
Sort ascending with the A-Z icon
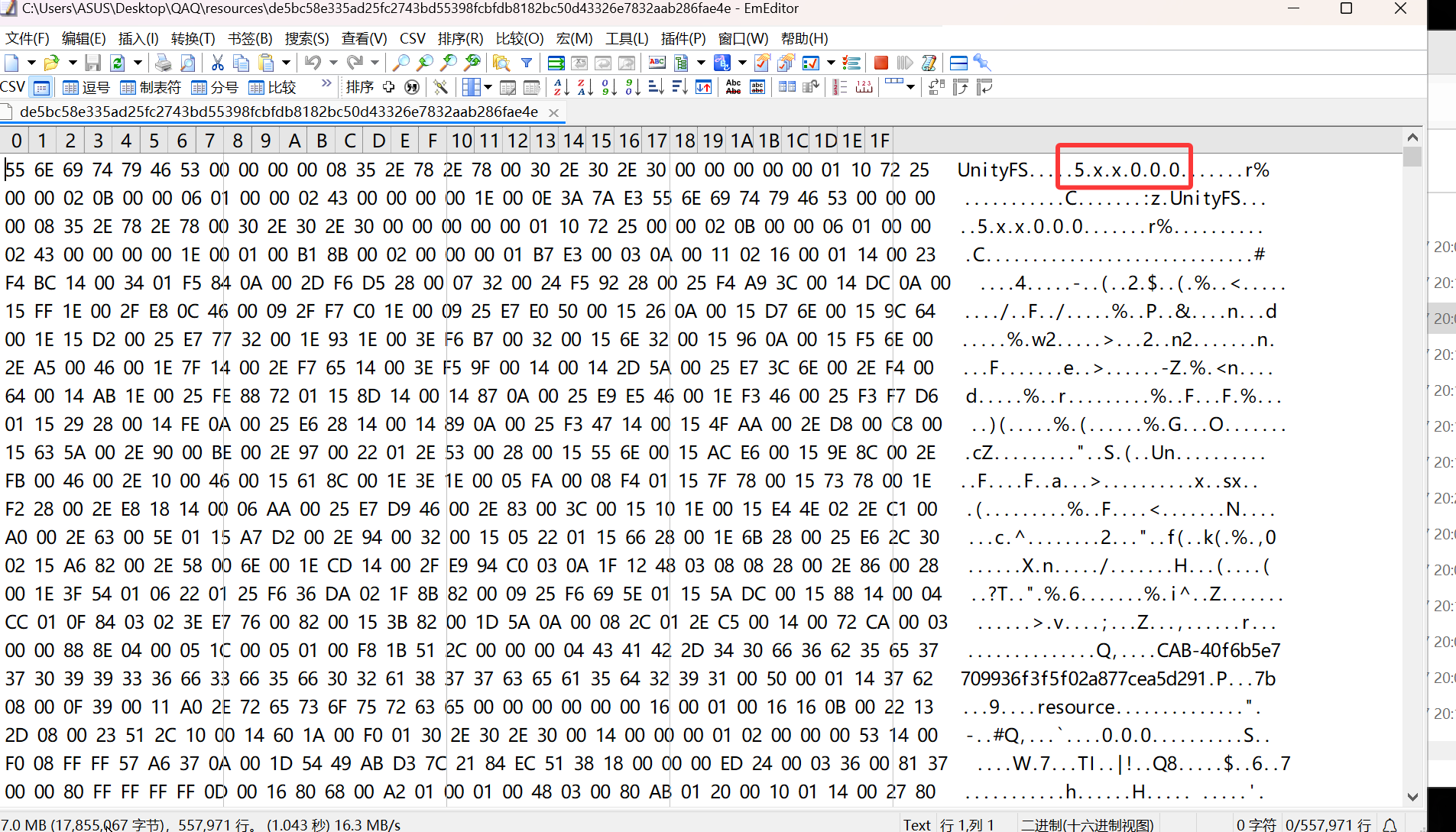click(560, 87)
